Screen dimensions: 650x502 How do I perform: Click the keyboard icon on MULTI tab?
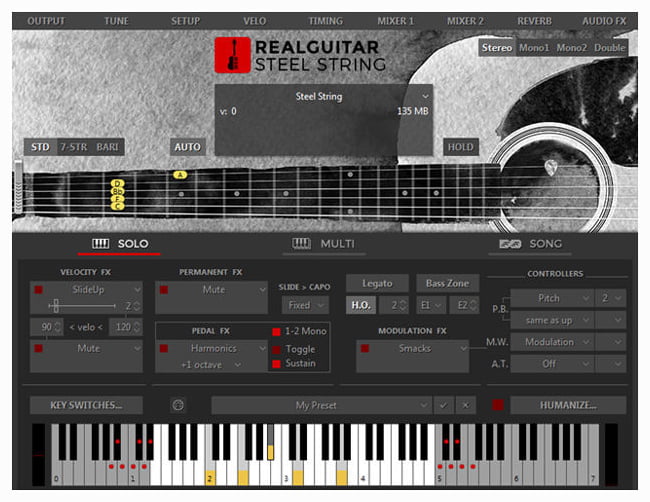click(301, 244)
